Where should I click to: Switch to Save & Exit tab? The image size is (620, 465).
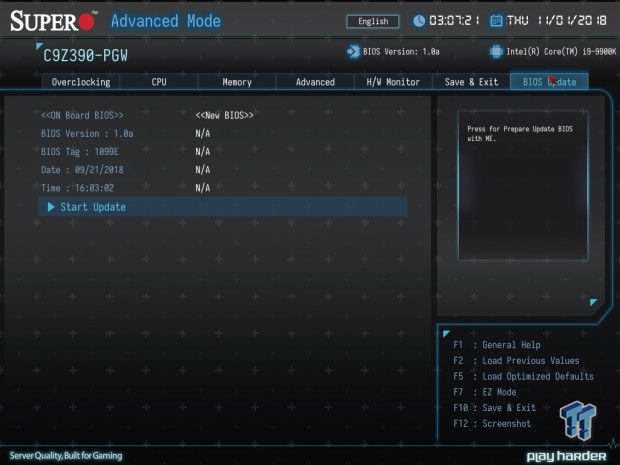click(471, 82)
